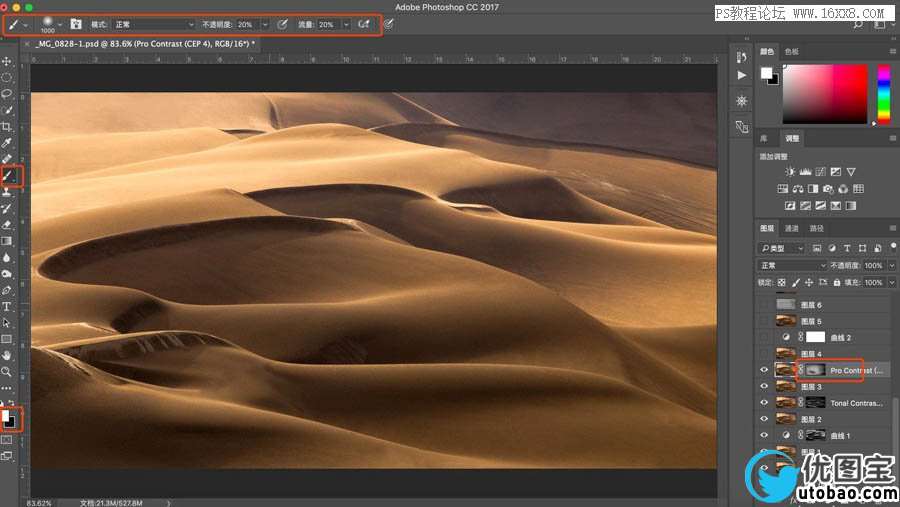Open layer filter 类型 dropdown

(782, 248)
